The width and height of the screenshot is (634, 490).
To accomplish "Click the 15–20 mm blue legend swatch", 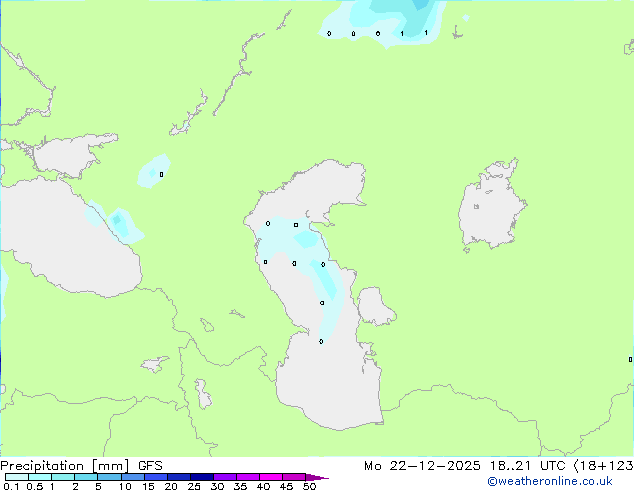I will pyautogui.click(x=155, y=477).
